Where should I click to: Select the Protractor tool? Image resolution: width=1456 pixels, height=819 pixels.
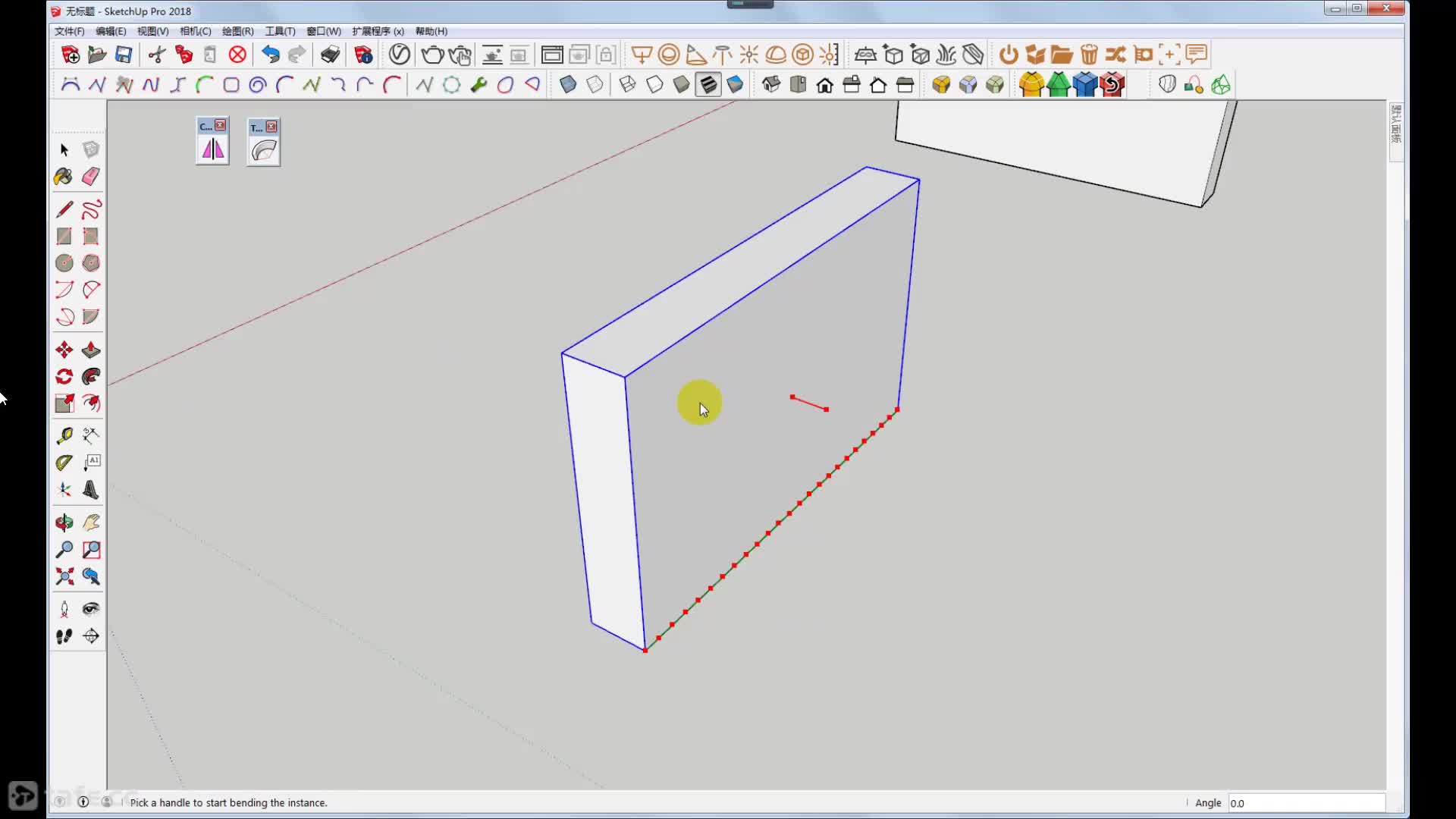pos(64,463)
